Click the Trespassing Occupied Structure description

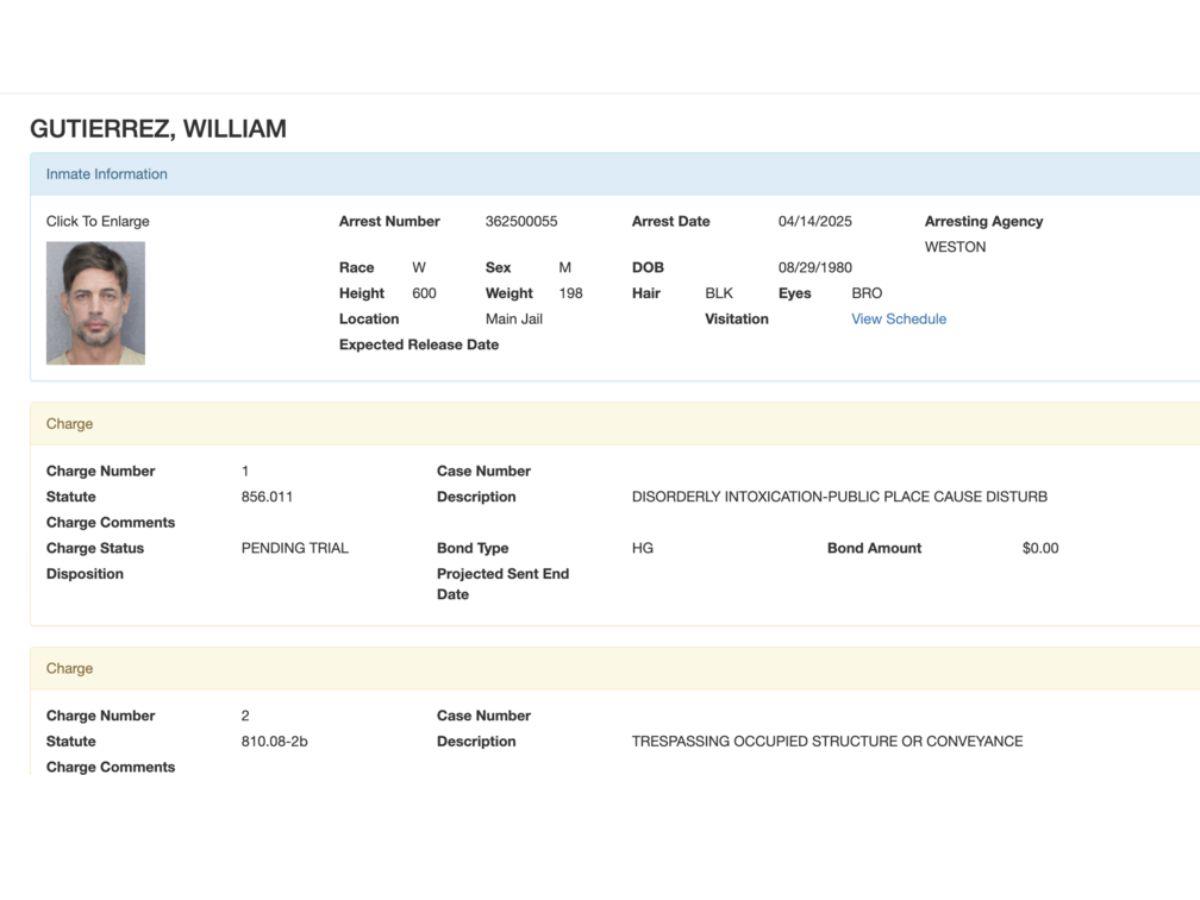click(827, 741)
